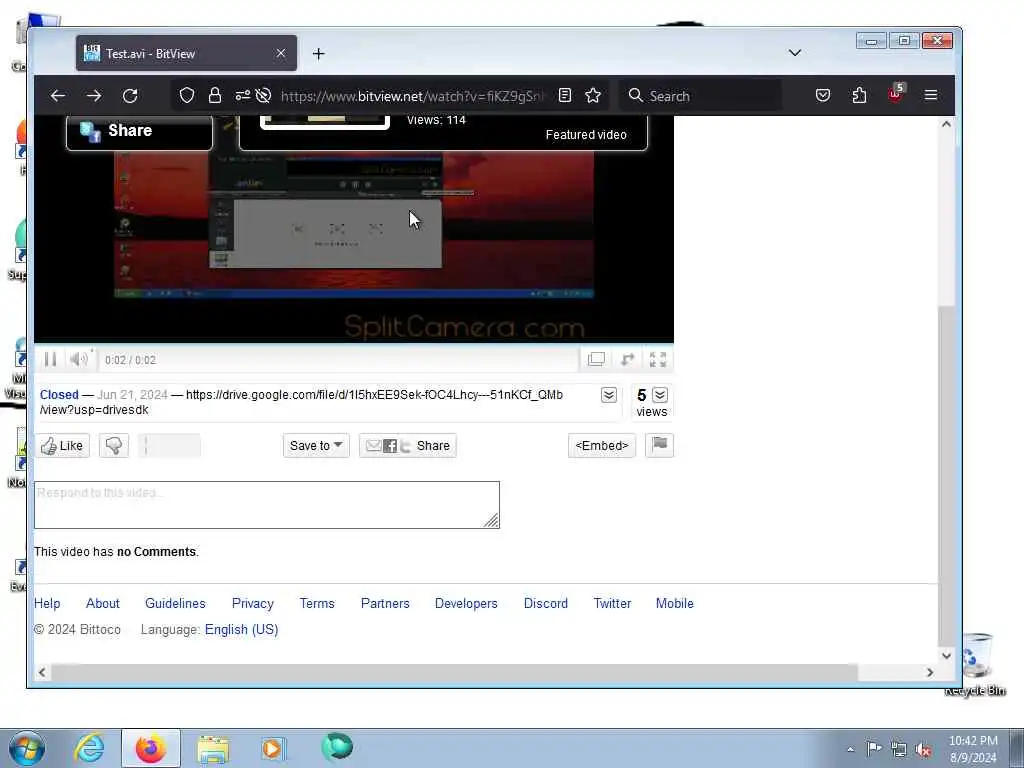Click the vertical scrollbar up arrow
The height and width of the screenshot is (768, 1024).
coord(946,124)
